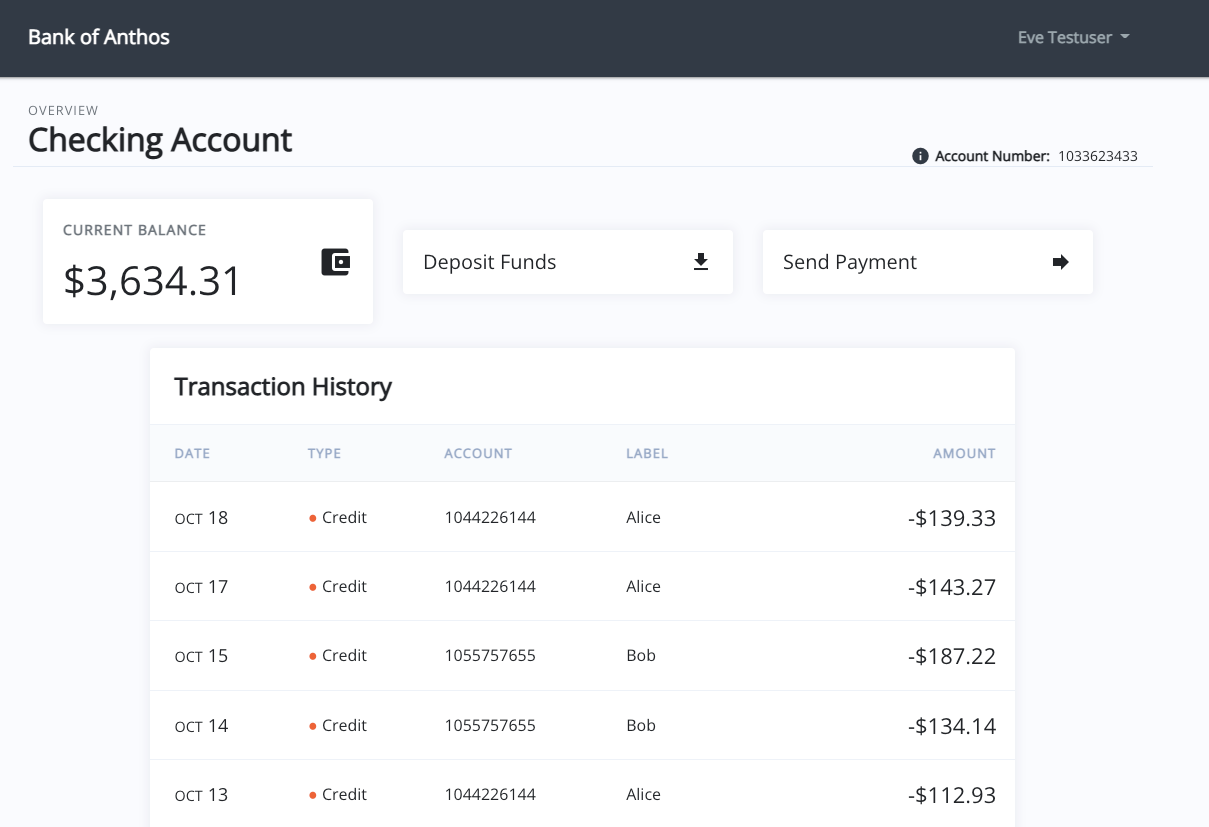Click the Alice label in the OCT 13 row
The width and height of the screenshot is (1209, 827).
[x=643, y=795]
